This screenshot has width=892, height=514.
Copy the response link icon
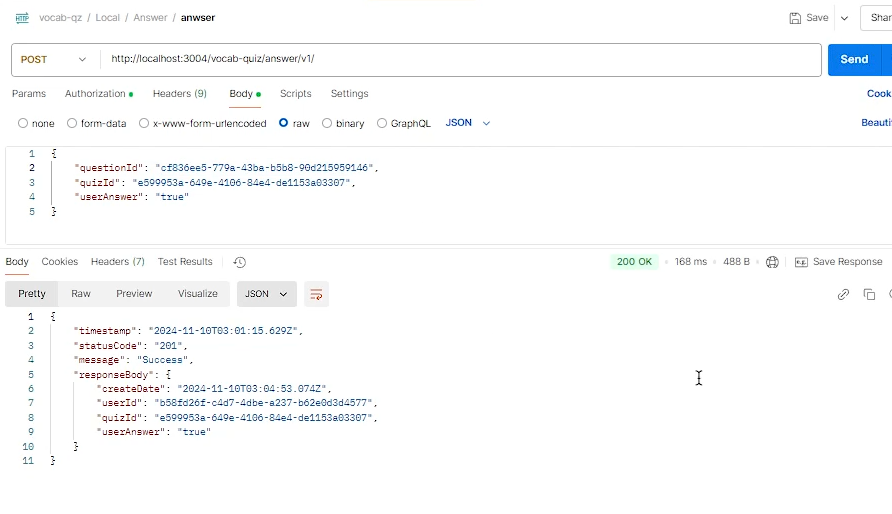coord(843,295)
